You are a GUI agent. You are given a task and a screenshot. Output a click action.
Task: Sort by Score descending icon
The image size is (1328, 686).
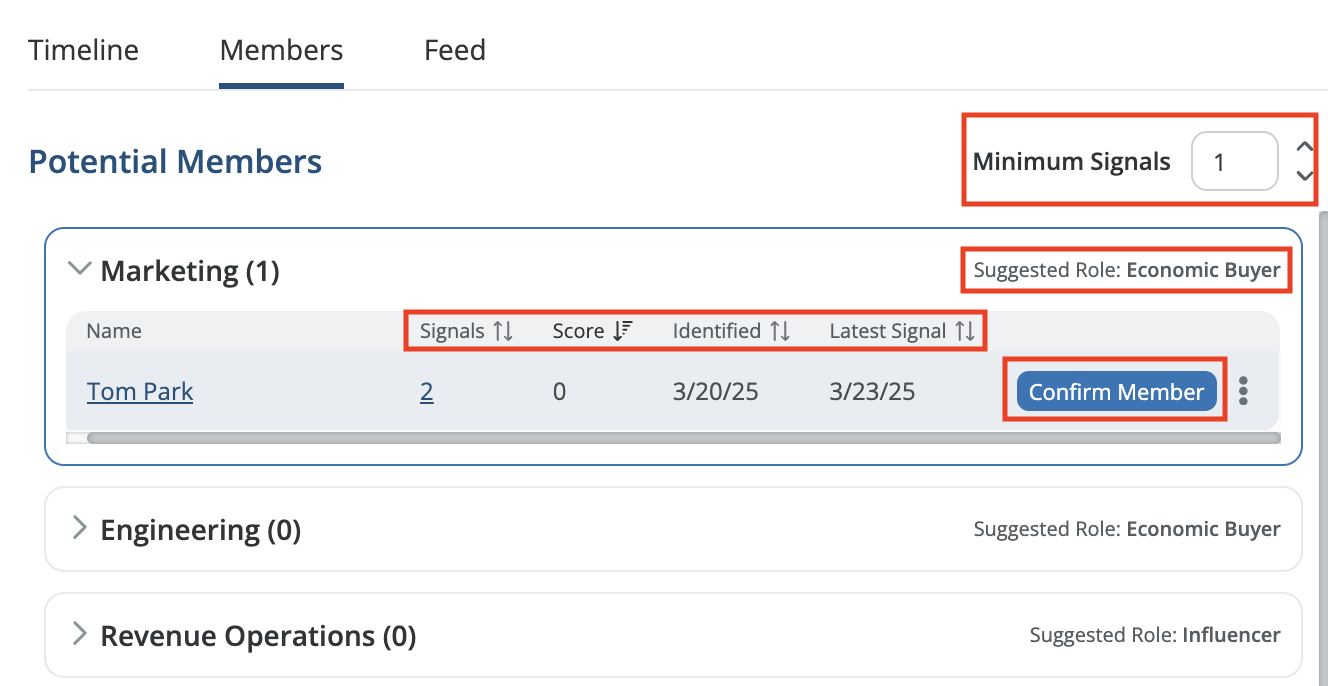[x=622, y=332]
